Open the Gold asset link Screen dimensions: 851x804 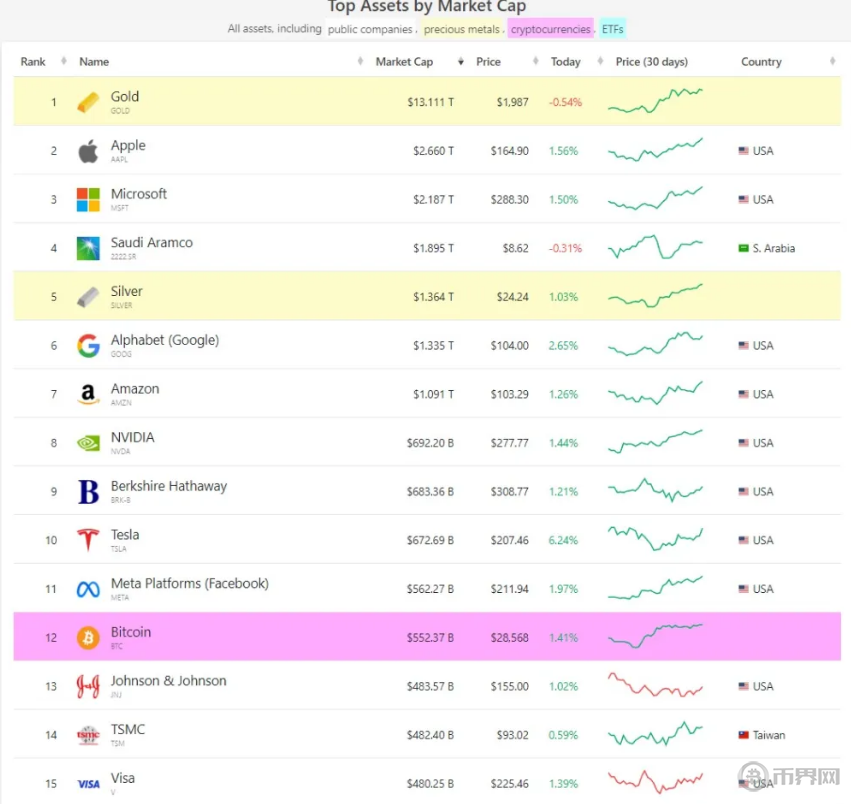[x=125, y=97]
